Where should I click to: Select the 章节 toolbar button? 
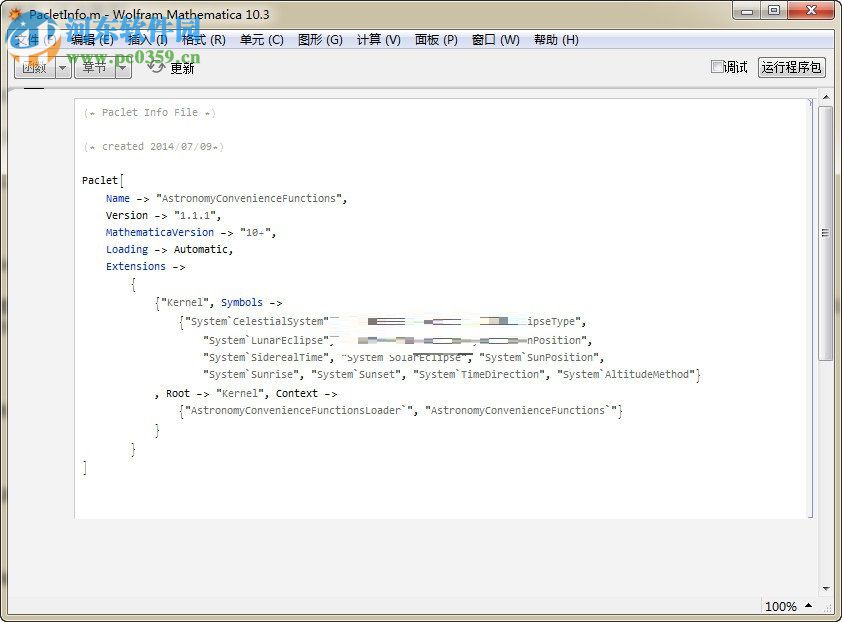click(x=96, y=67)
